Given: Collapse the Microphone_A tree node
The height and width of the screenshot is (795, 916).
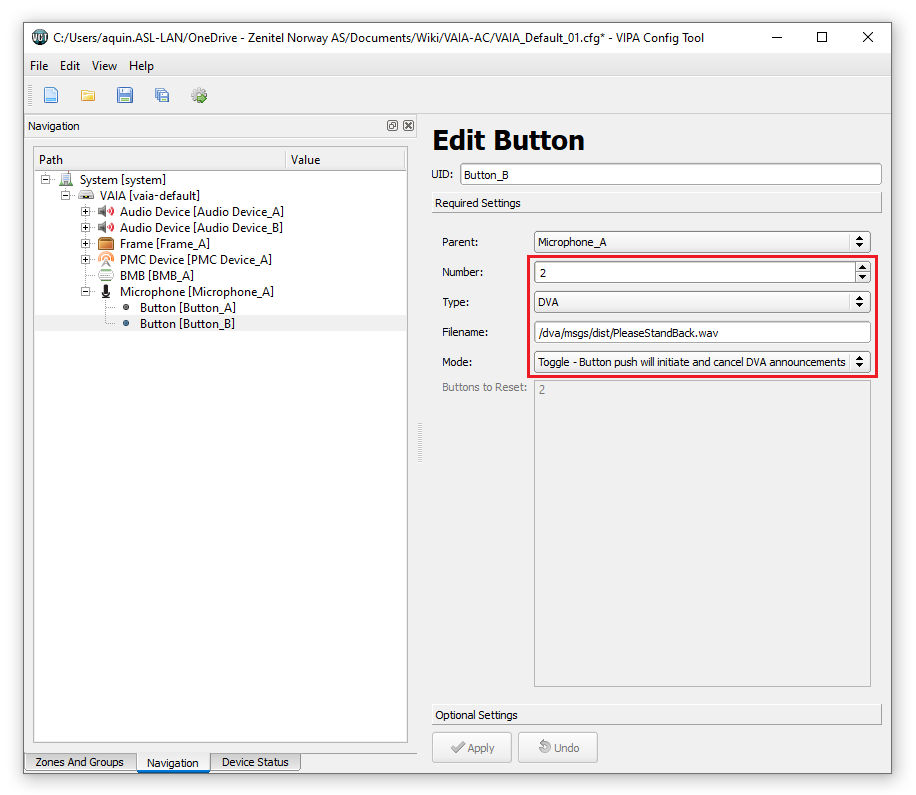Looking at the screenshot, I should (86, 292).
